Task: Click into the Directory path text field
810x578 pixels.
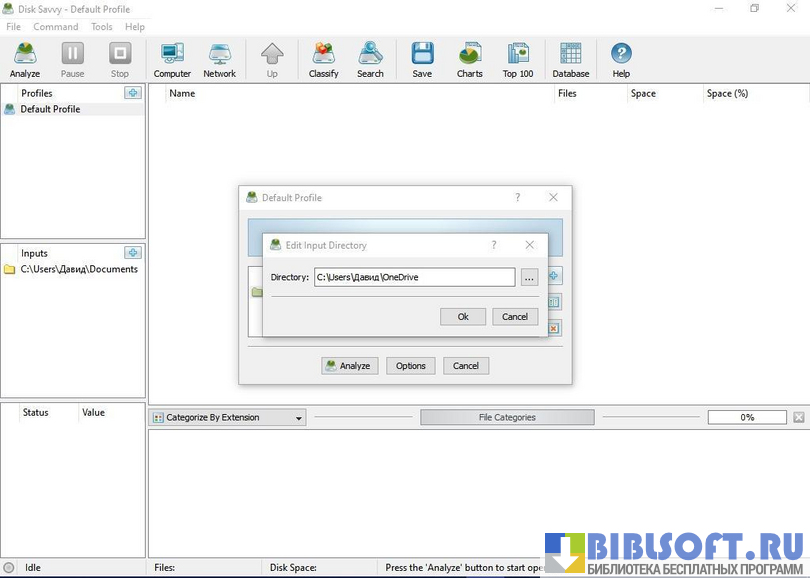Action: pyautogui.click(x=414, y=277)
